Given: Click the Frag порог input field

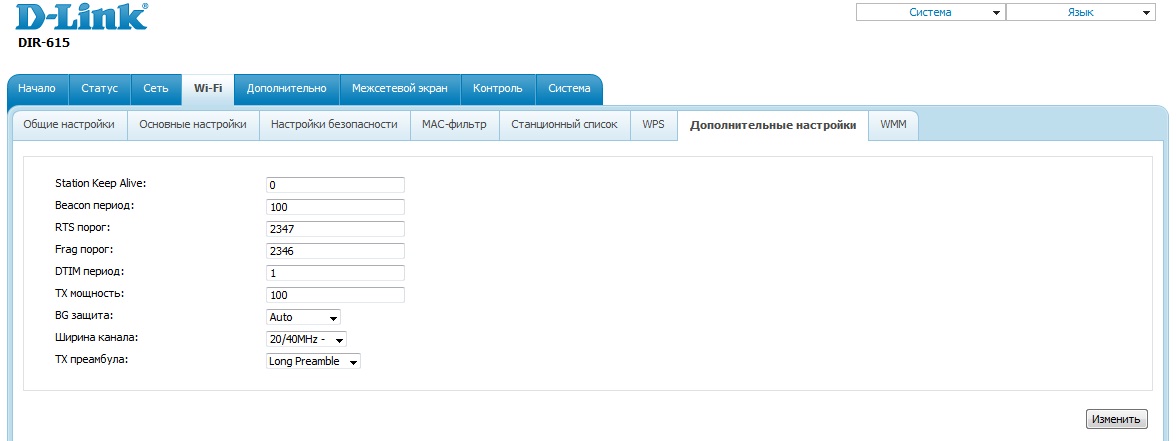Looking at the screenshot, I should 335,250.
